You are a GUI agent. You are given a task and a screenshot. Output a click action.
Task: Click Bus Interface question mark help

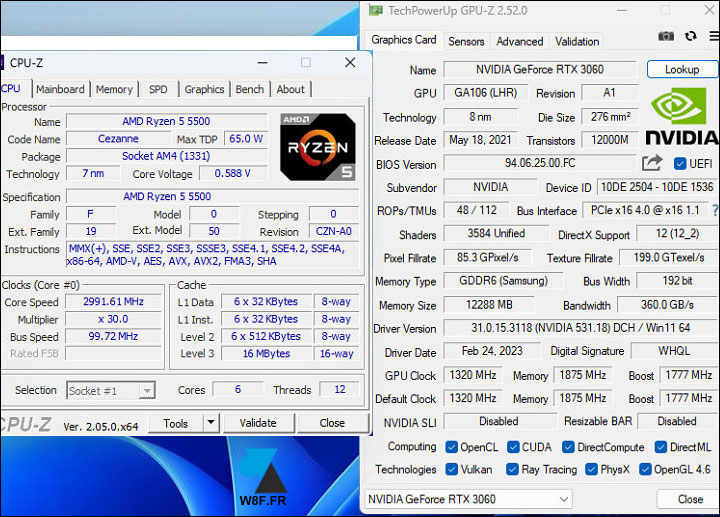(715, 210)
